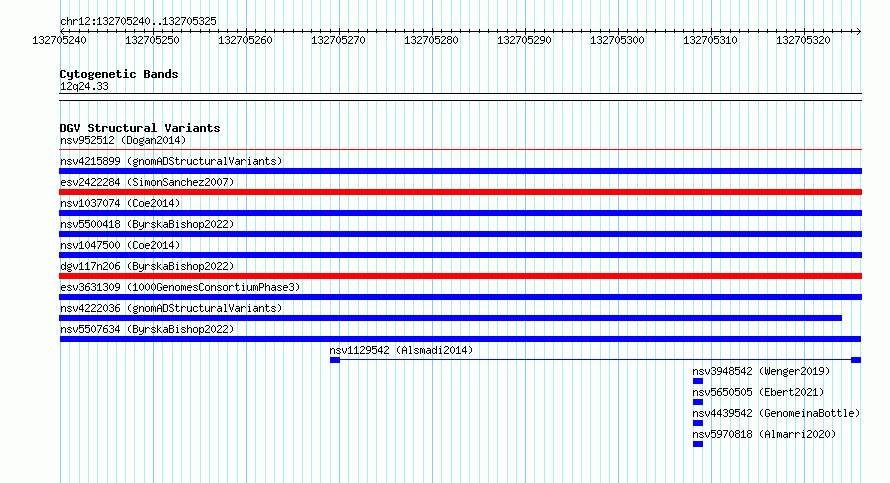
Task: Click the blue bar under nsv4215899
Action: pos(460,171)
